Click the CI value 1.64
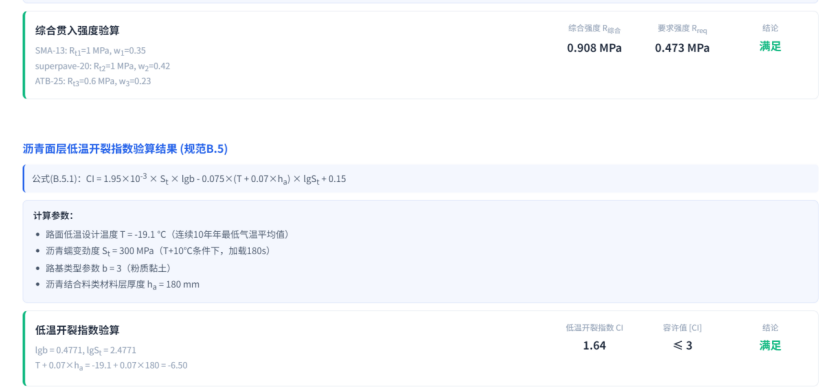Screen dimensions: 829x388 point(594,346)
